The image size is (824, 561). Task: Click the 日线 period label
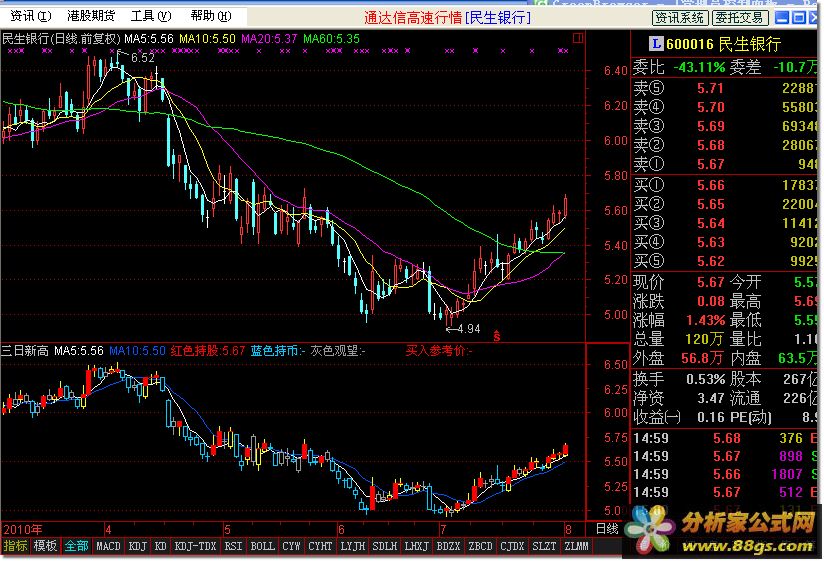607,528
